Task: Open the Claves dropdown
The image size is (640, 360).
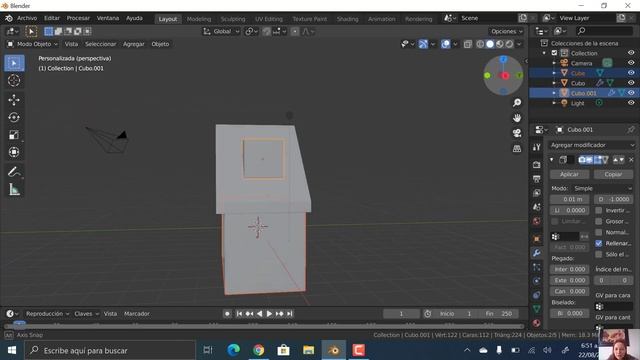Action: pyautogui.click(x=87, y=313)
